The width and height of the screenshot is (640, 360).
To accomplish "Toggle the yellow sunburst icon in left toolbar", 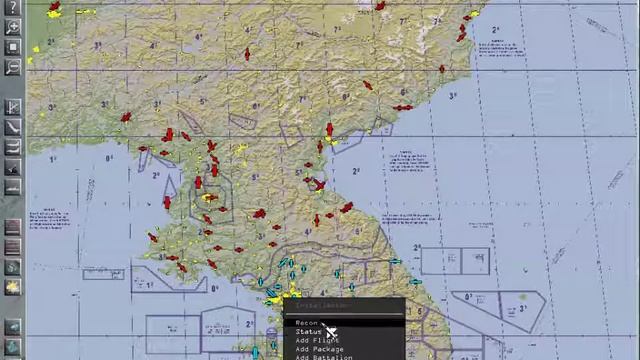I will (x=13, y=287).
